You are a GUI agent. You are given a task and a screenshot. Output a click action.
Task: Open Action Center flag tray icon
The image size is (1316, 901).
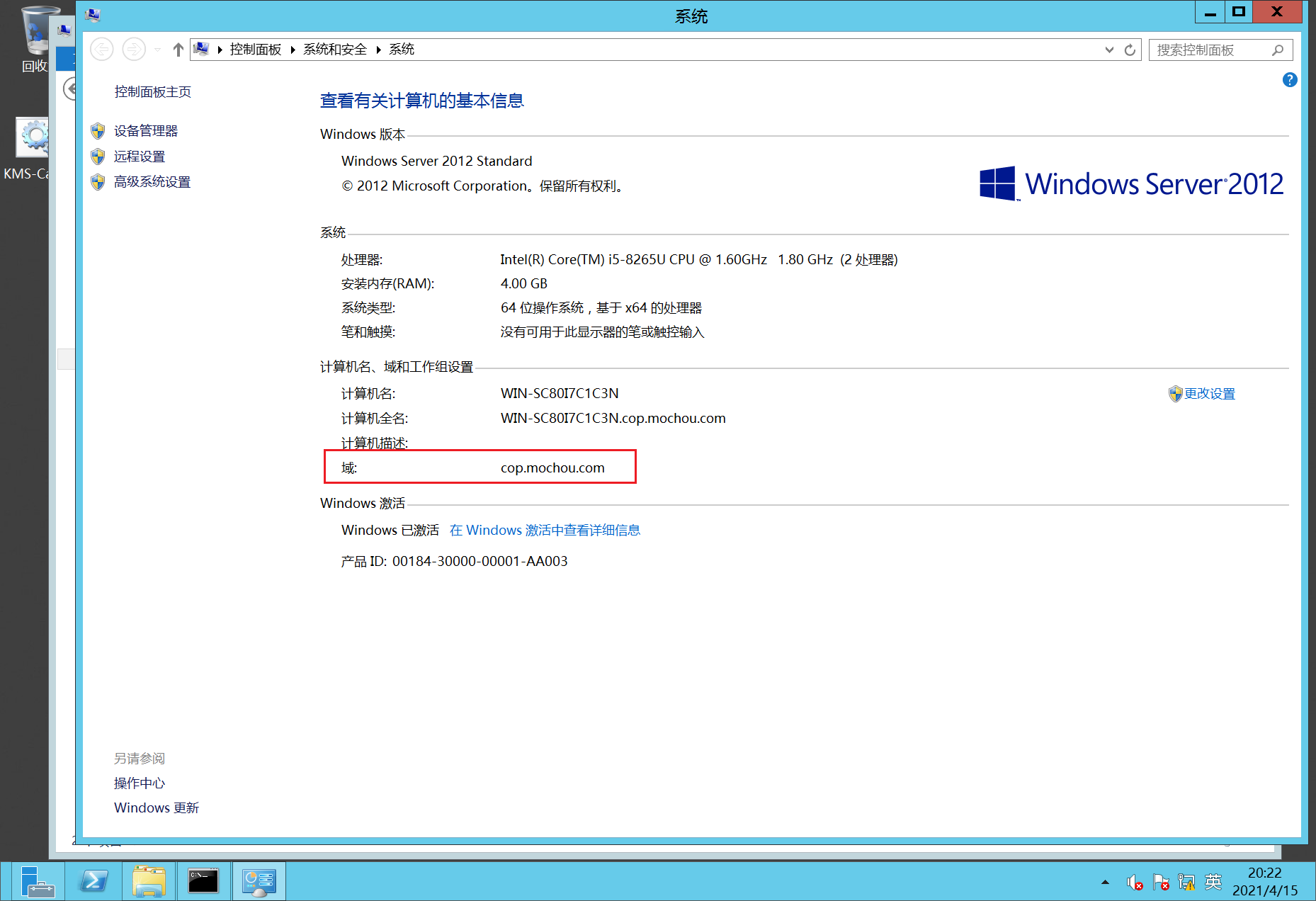tap(1161, 882)
